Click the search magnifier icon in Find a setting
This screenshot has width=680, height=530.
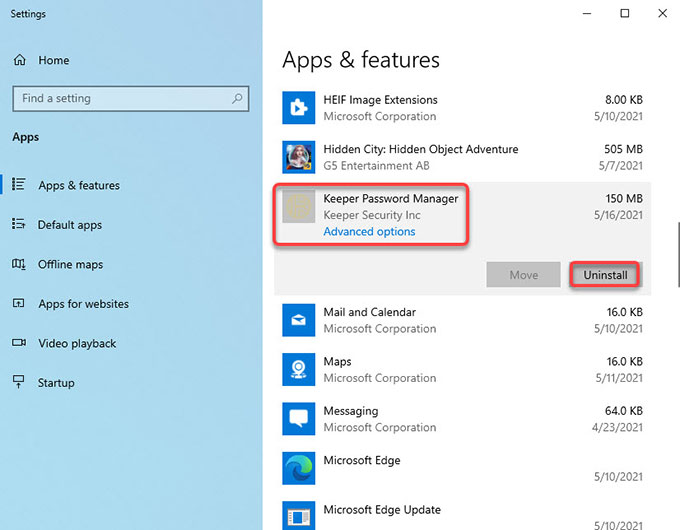pos(237,98)
